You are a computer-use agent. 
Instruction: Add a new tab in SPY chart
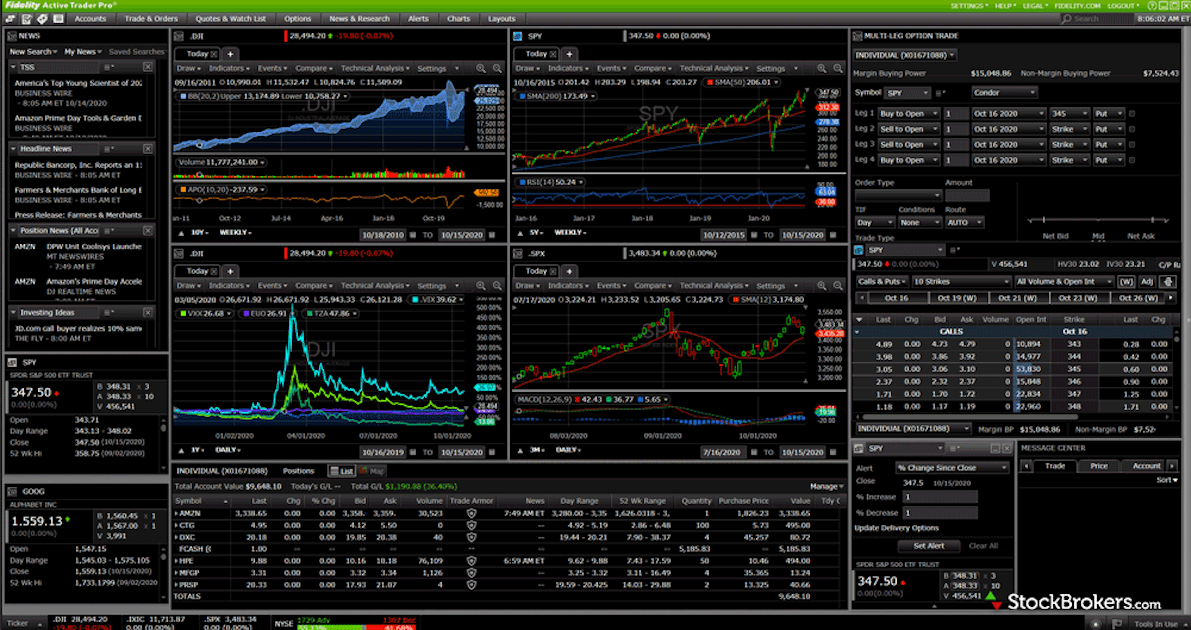[x=569, y=54]
